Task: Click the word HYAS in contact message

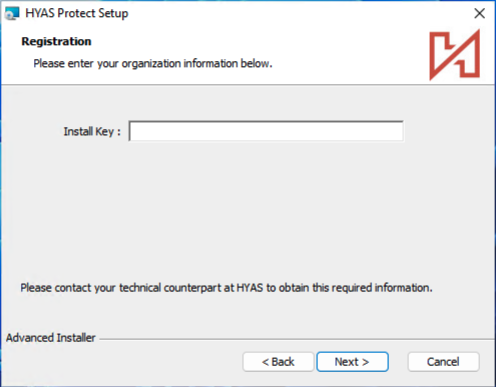Action: (x=250, y=287)
